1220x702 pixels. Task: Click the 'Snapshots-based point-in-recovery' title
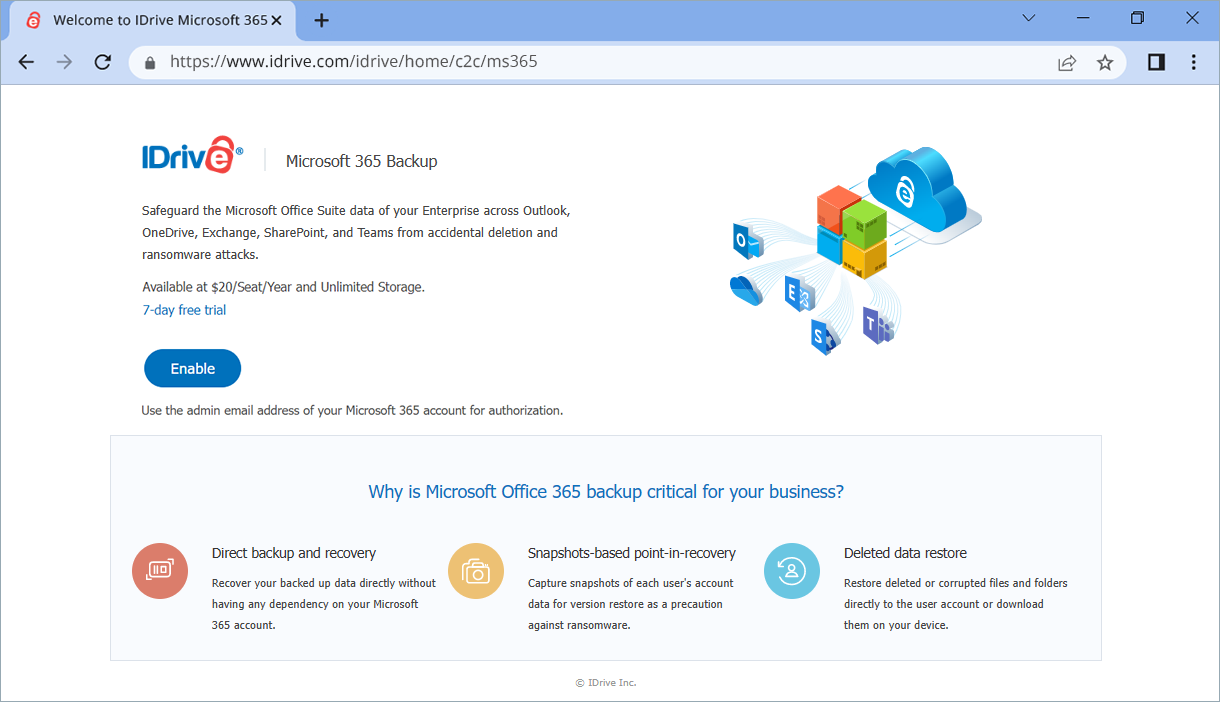(x=632, y=553)
